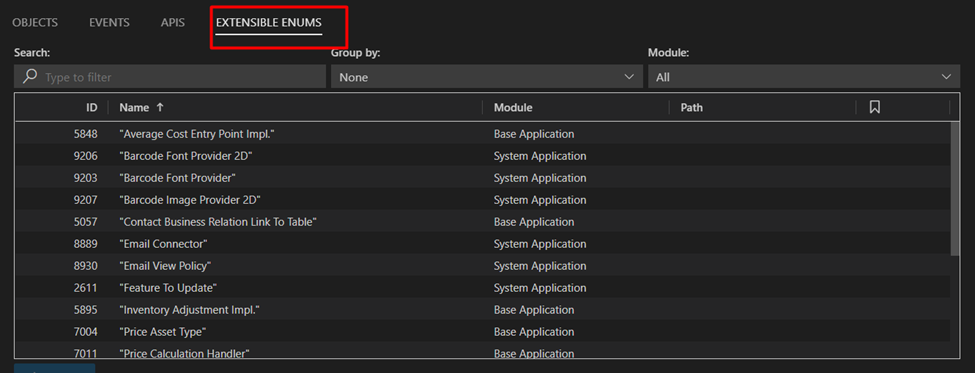Click the Path column header

691,108
